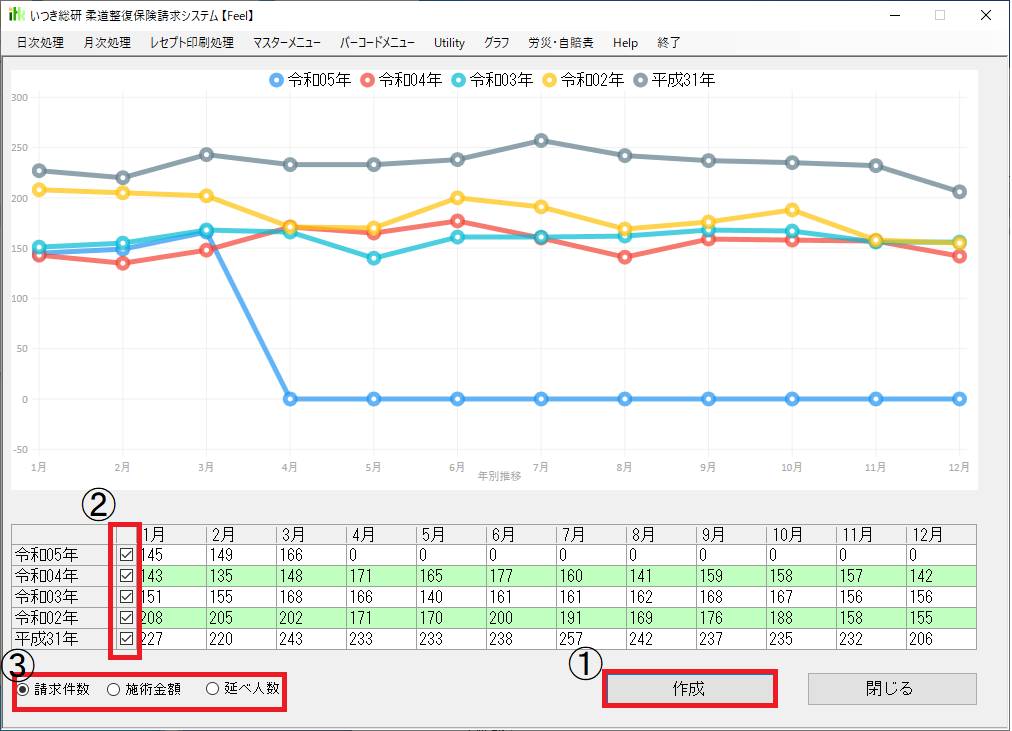Toggle 令和03年 legend marker in chart
The width and height of the screenshot is (1012, 731).
(x=460, y=80)
